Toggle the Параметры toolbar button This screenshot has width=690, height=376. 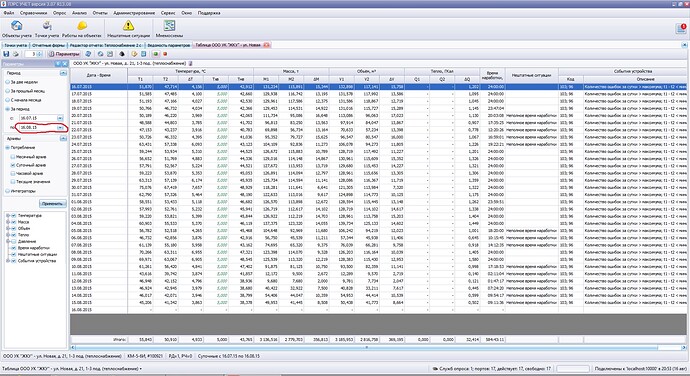coord(64,54)
